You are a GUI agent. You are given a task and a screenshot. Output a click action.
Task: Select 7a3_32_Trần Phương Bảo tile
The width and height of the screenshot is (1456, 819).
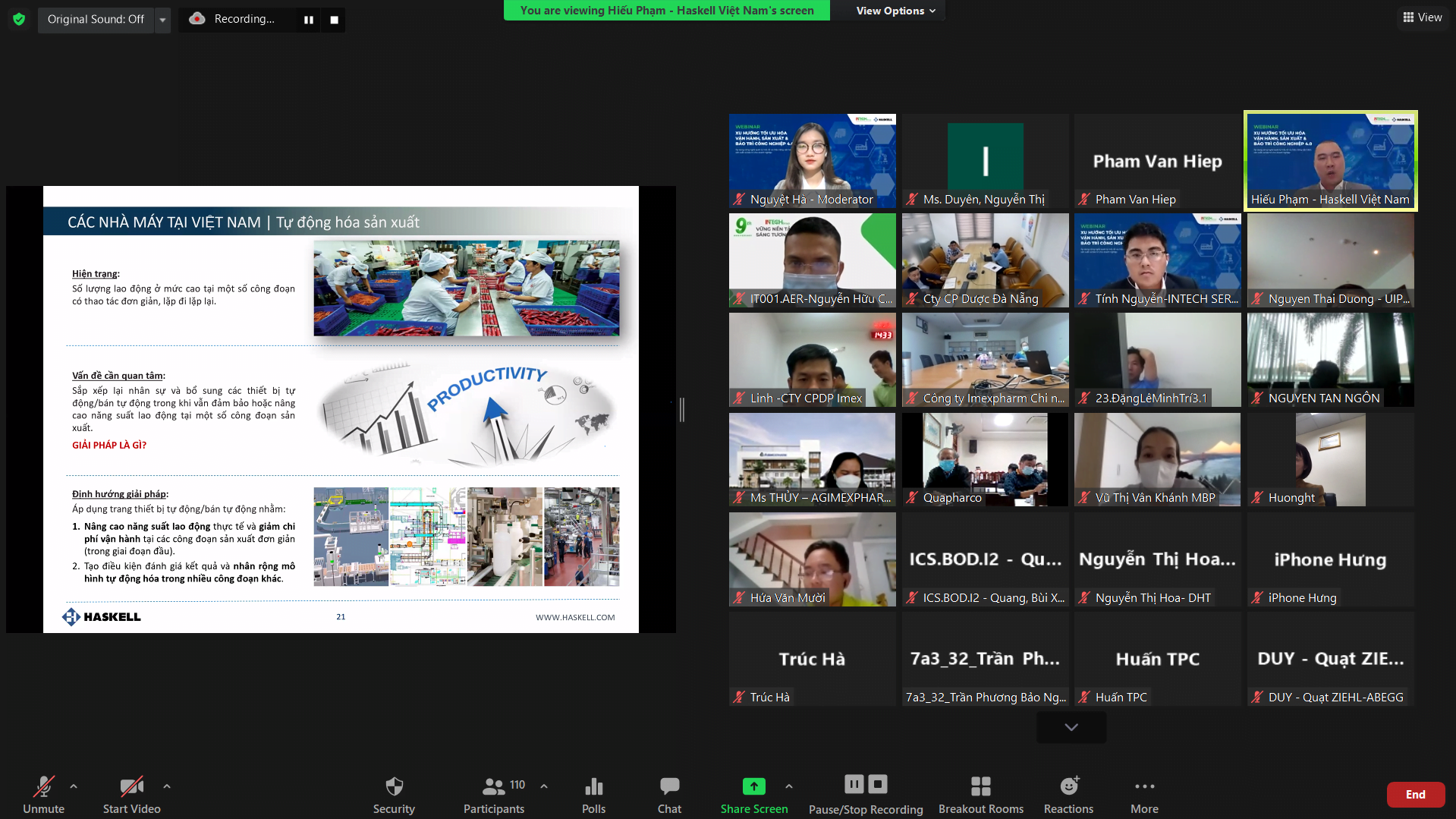click(986, 659)
